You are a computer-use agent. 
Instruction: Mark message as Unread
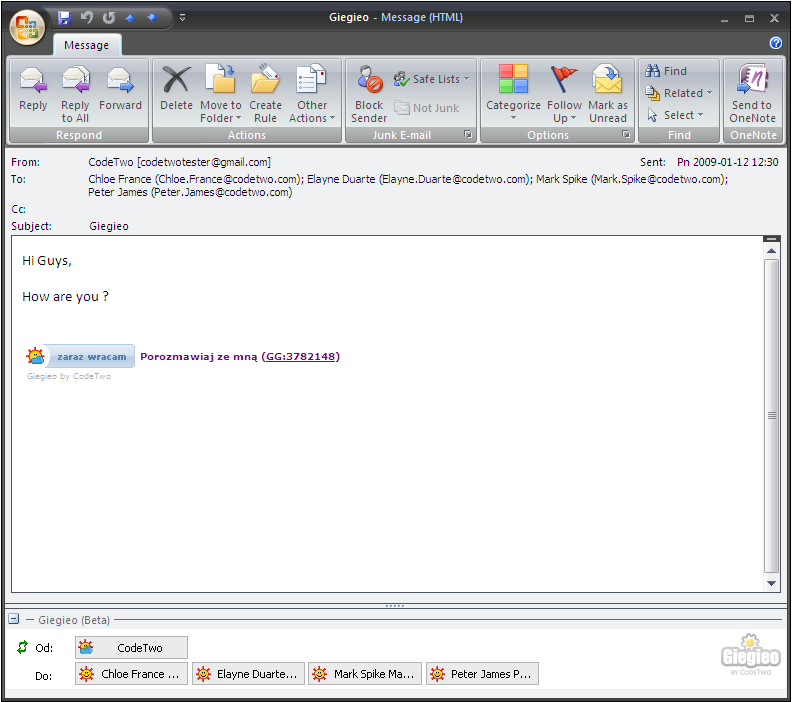click(x=608, y=93)
